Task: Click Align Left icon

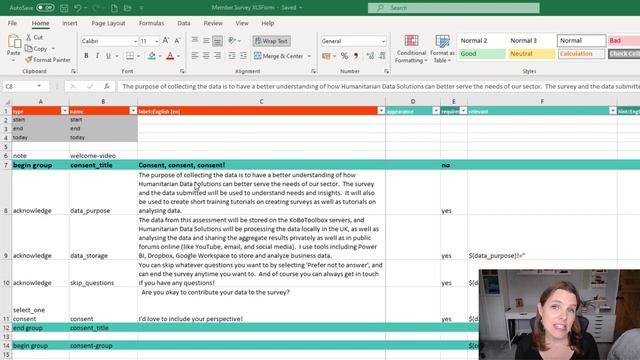Action: coord(195,56)
